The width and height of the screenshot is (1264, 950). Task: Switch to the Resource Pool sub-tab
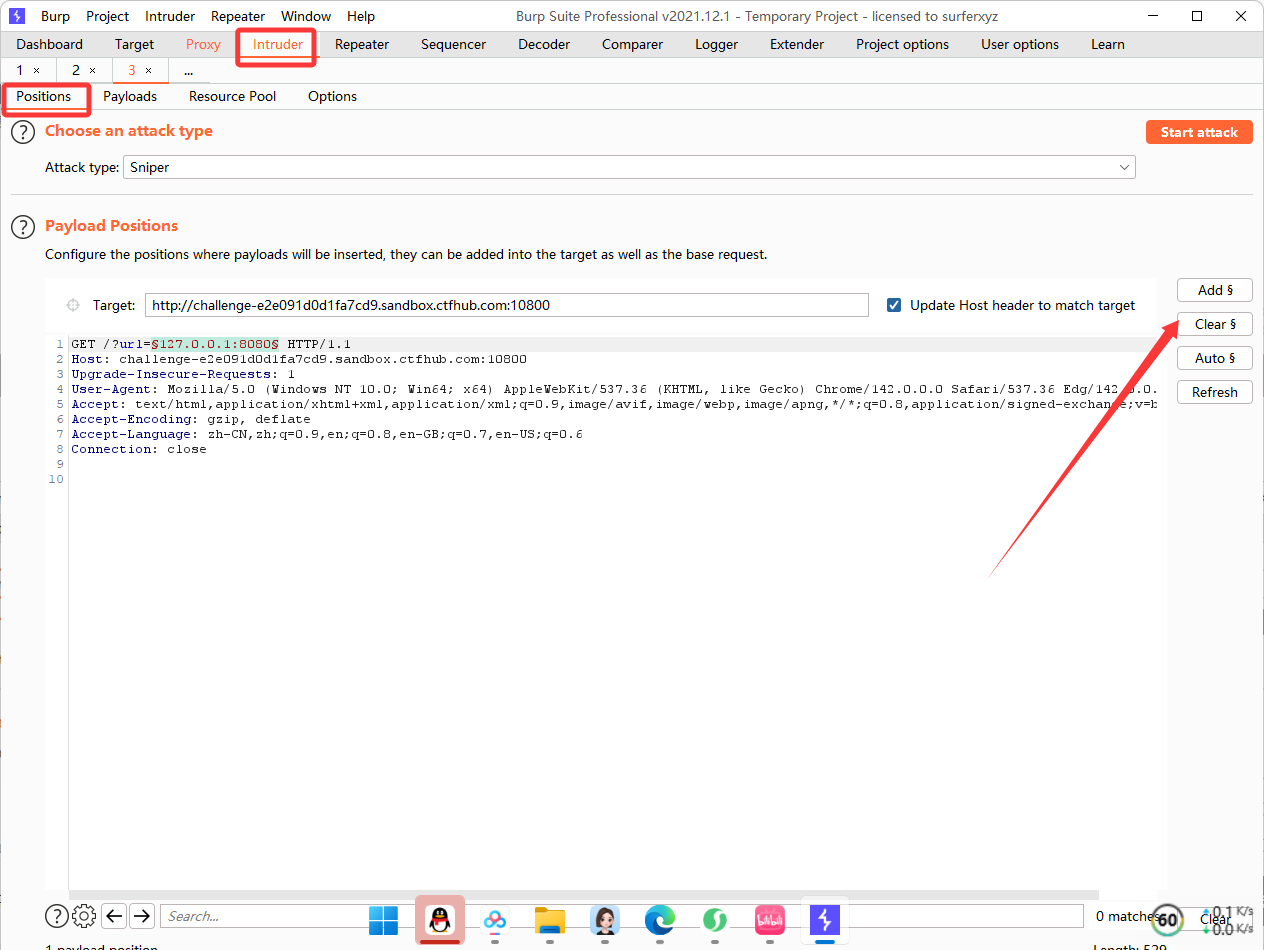coord(232,96)
